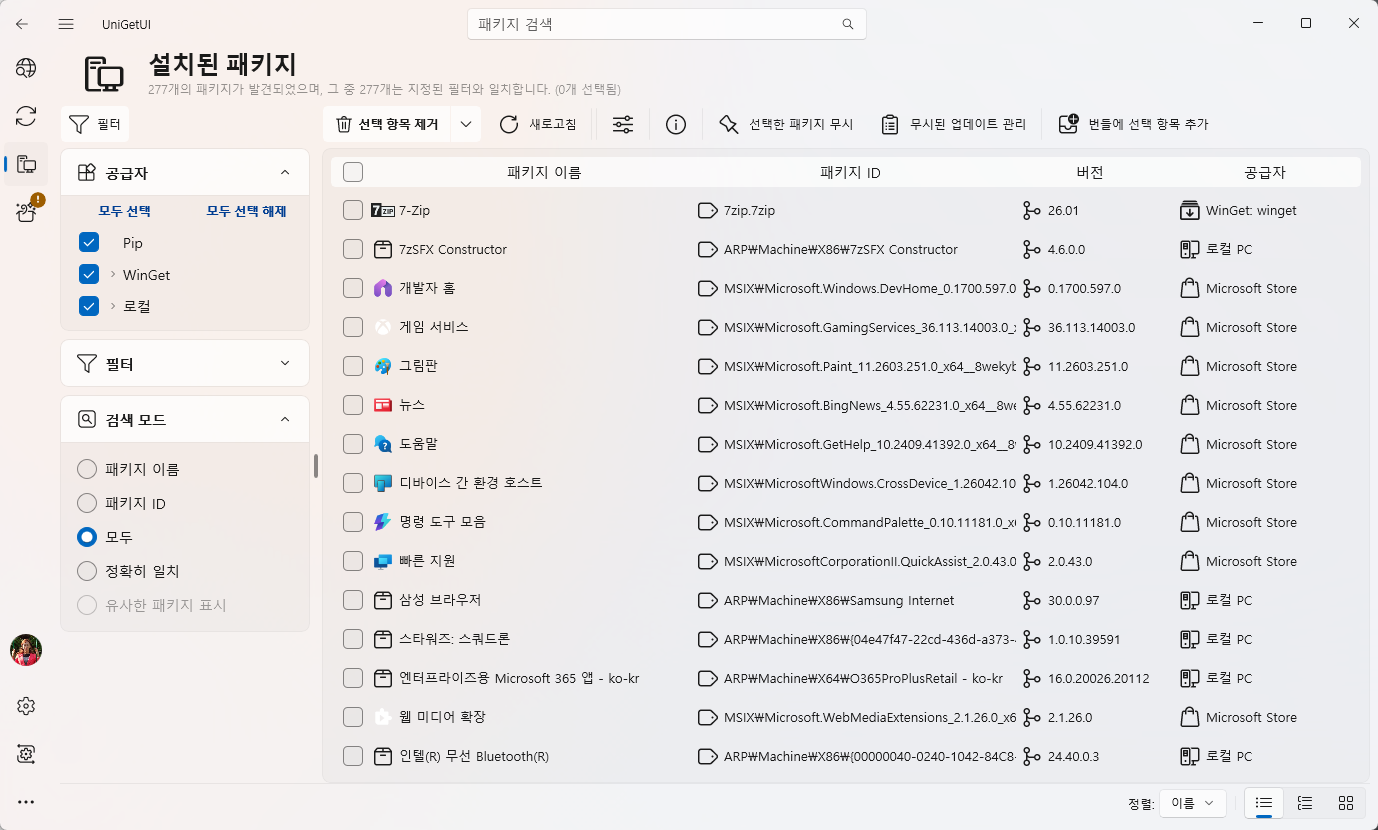The image size is (1378, 830).
Task: Open settings via the sidebar gear icon
Action: point(26,706)
